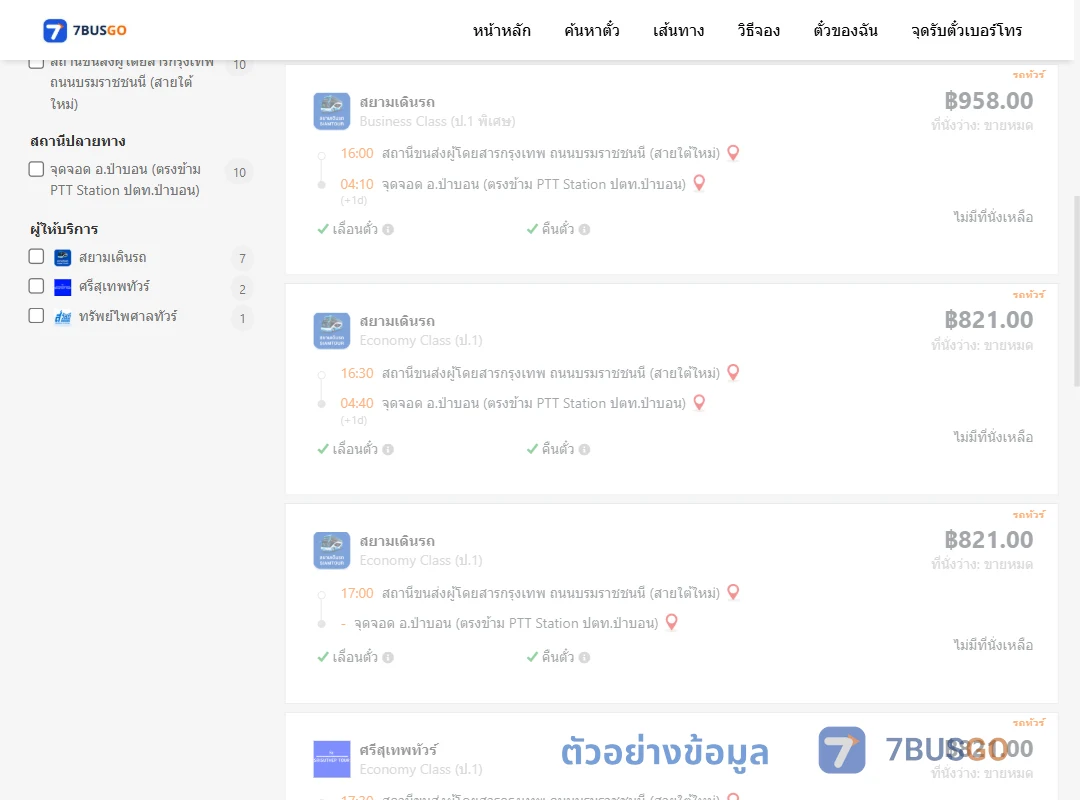This screenshot has width=1080, height=800.
Task: Click 04:10 arrival time
Action: pos(357,184)
